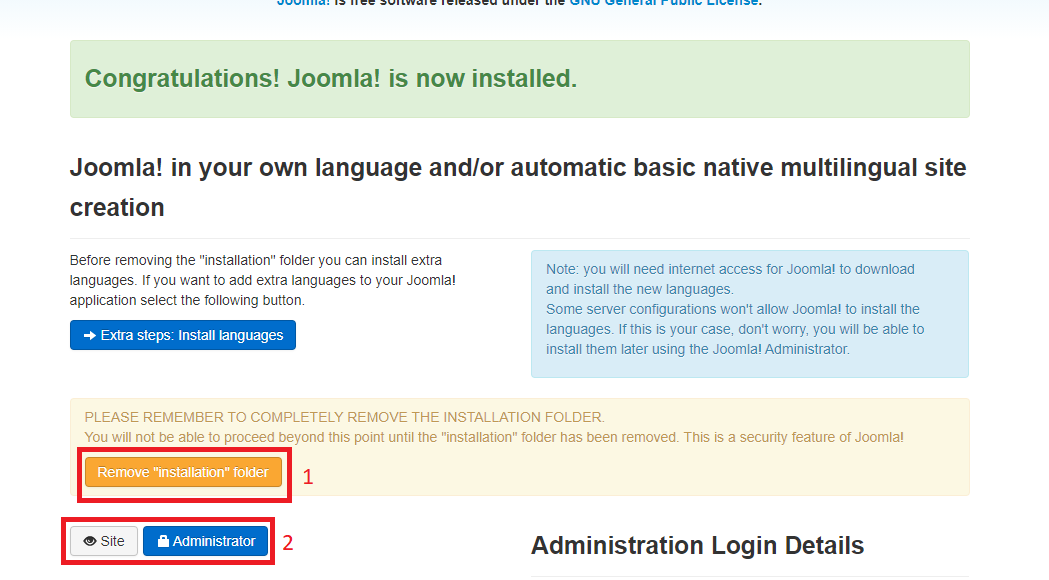Click the "Note: you will need internet access" text
This screenshot has width=1049, height=580.
coord(730,279)
